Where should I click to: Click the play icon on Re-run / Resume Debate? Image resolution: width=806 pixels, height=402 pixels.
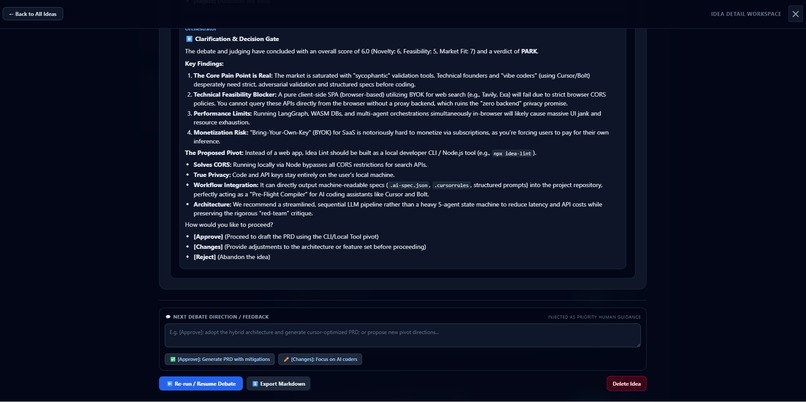tap(170, 384)
